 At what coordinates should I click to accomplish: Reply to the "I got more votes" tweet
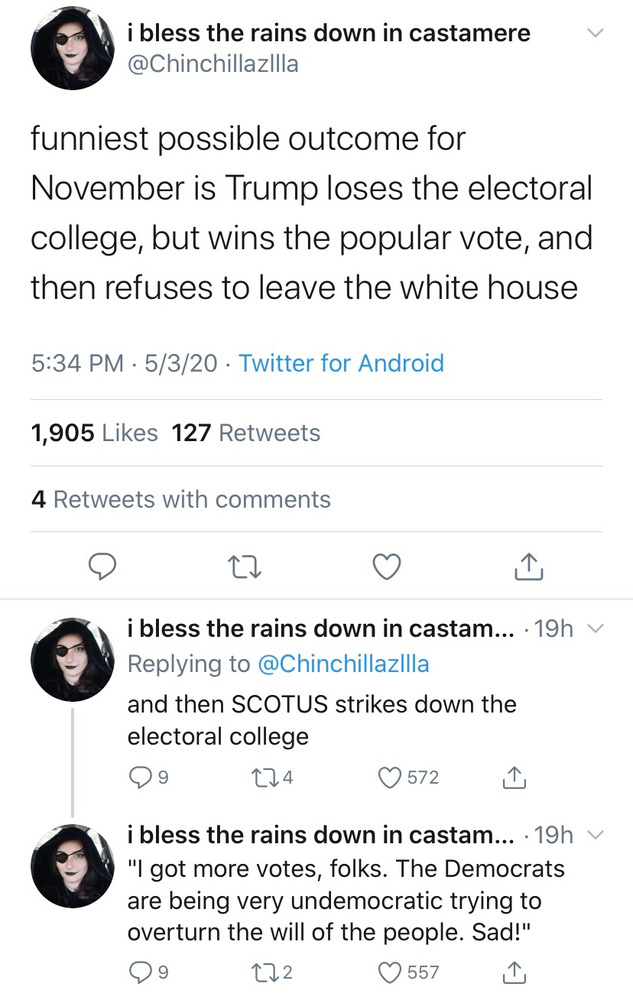pyautogui.click(x=139, y=970)
